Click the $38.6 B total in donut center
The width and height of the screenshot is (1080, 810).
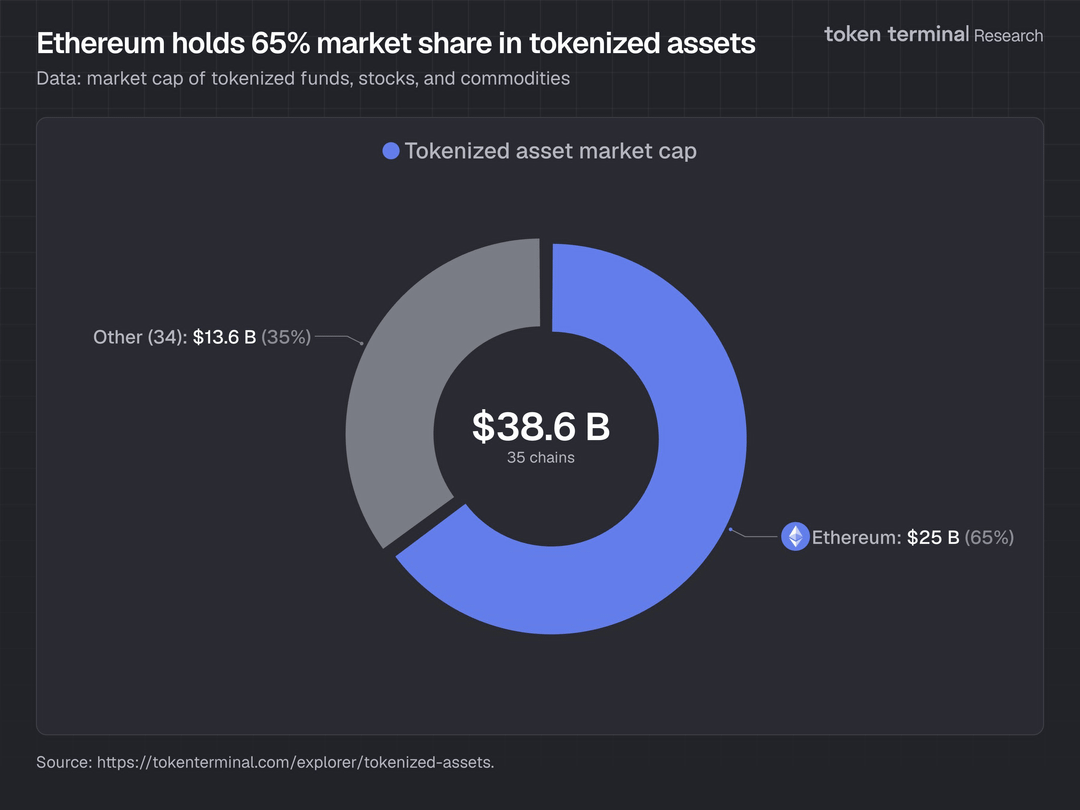coord(541,427)
